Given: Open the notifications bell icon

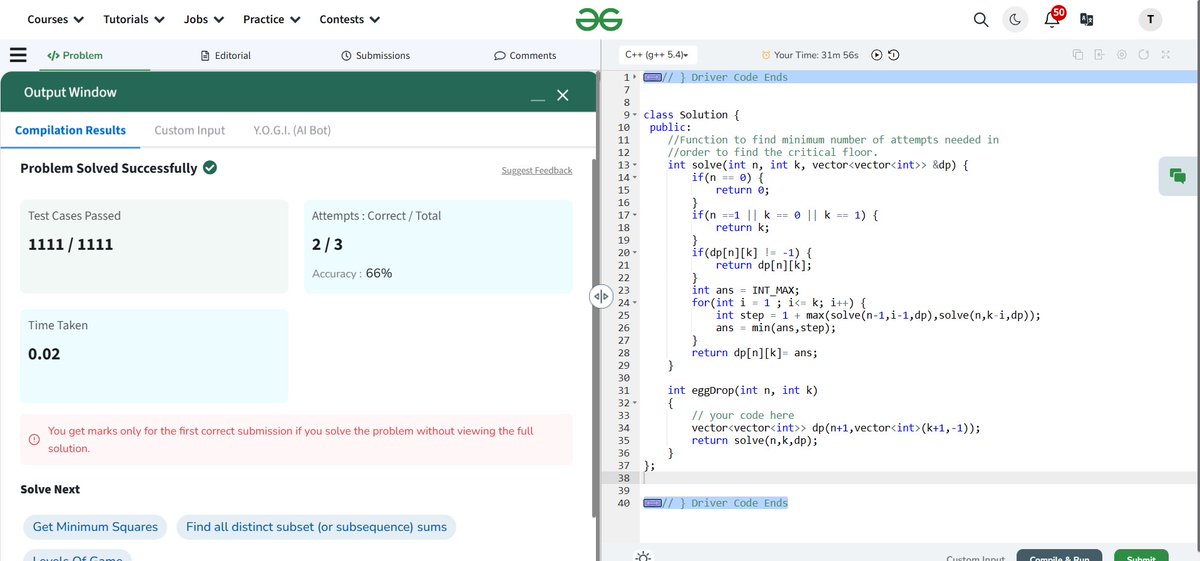Looking at the screenshot, I should click(x=1052, y=20).
